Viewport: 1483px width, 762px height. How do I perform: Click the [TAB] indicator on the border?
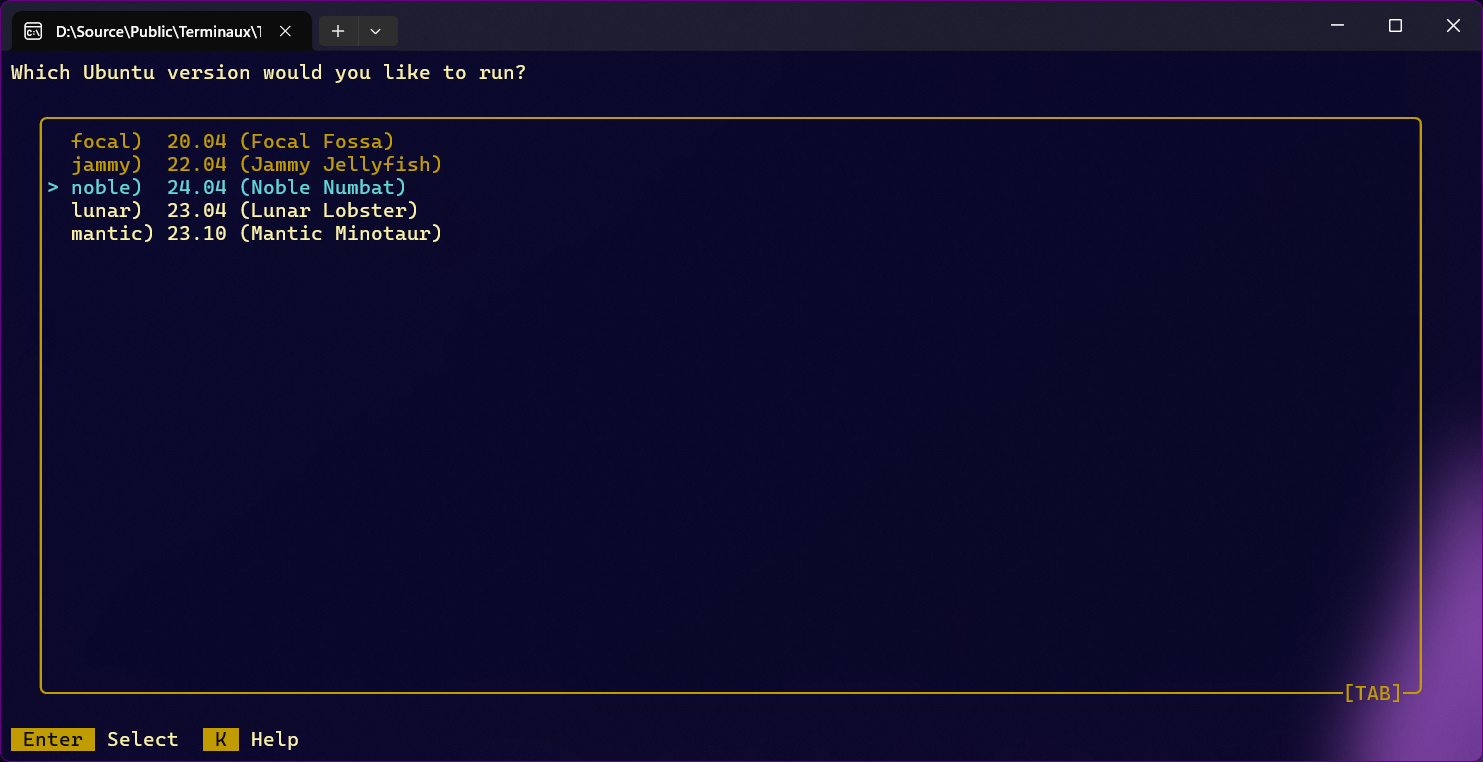(x=1372, y=692)
